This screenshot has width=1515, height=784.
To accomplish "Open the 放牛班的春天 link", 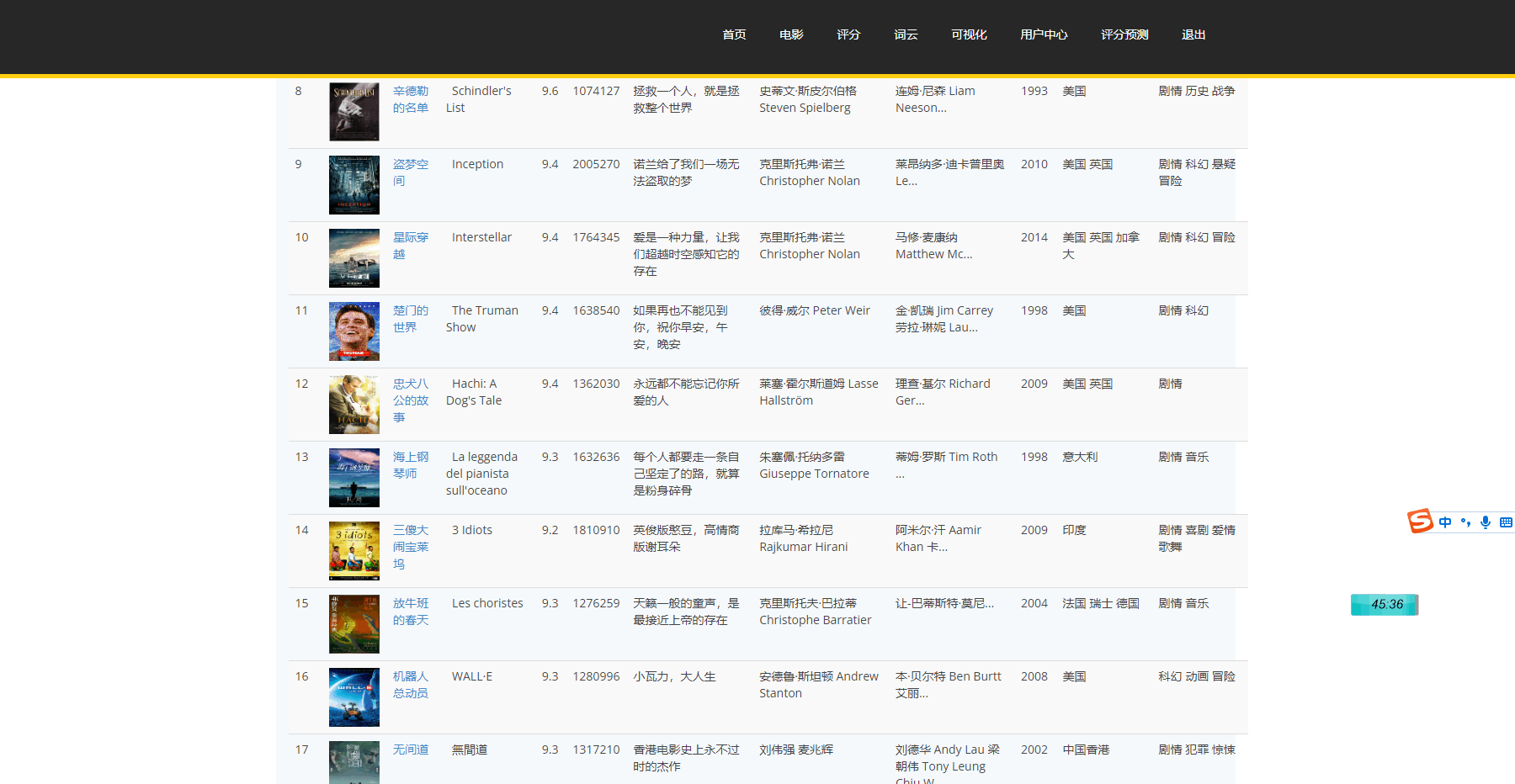I will (411, 612).
